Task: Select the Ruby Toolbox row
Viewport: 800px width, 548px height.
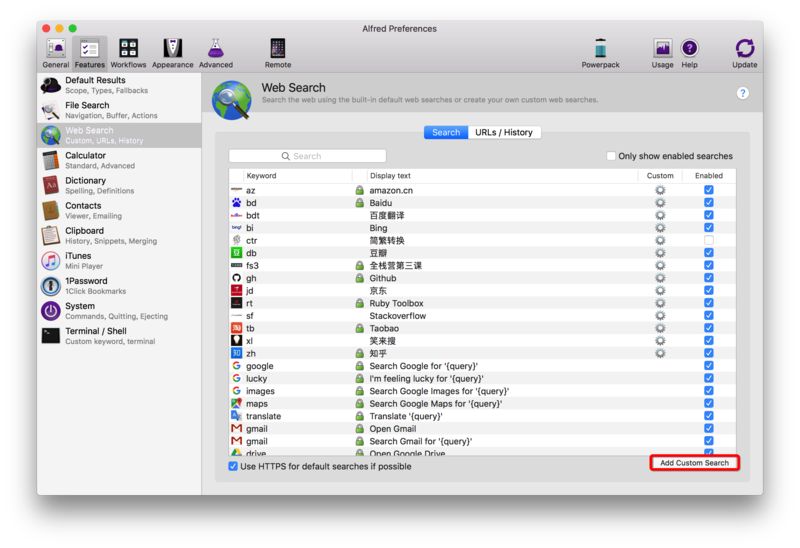Action: pyautogui.click(x=482, y=303)
